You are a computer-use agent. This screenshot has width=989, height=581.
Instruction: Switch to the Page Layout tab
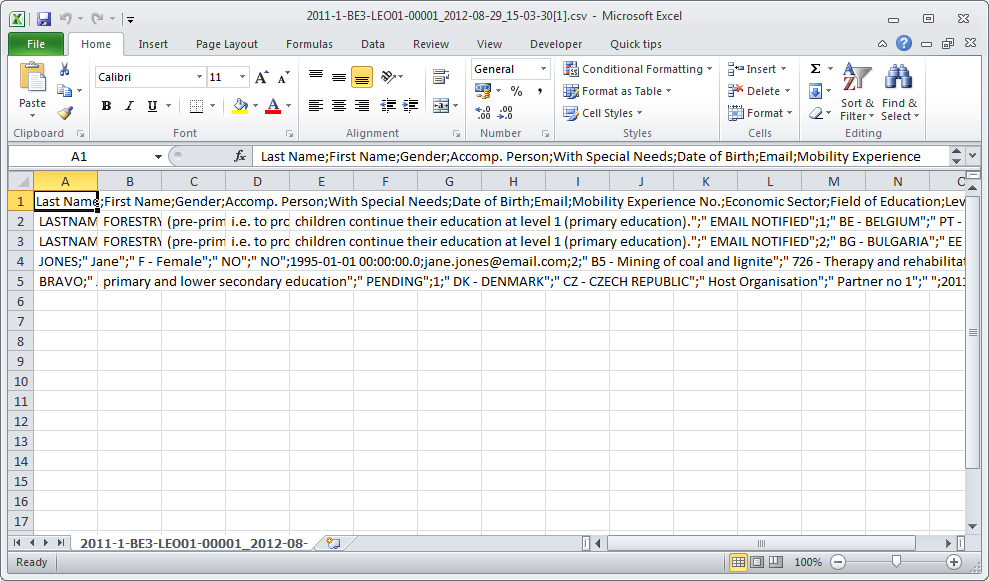(x=226, y=44)
